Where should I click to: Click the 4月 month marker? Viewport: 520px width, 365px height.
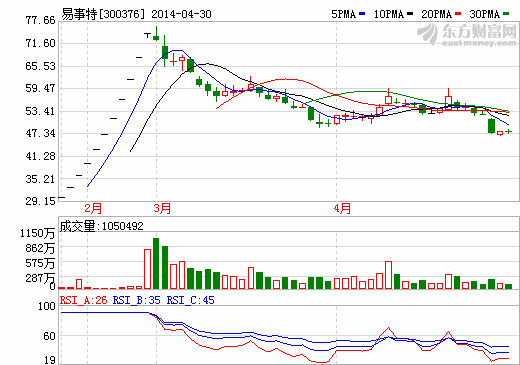coord(342,209)
